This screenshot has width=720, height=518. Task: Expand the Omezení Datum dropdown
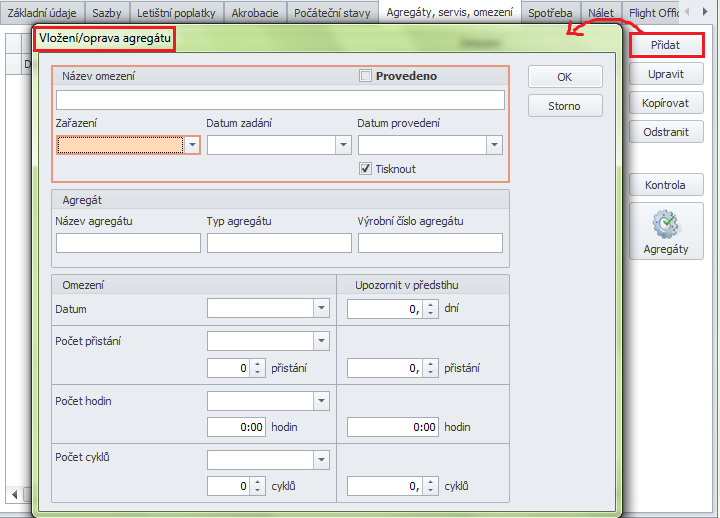tap(320, 309)
